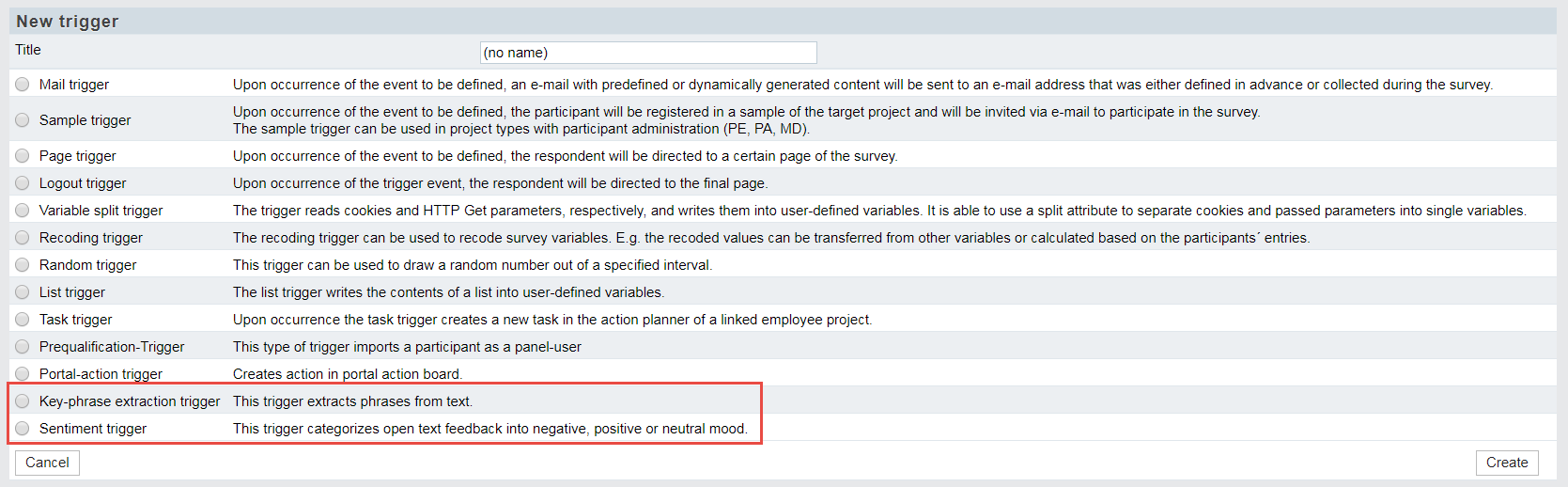This screenshot has width=1568, height=487.
Task: Click the Mail trigger label text
Action: (x=74, y=85)
